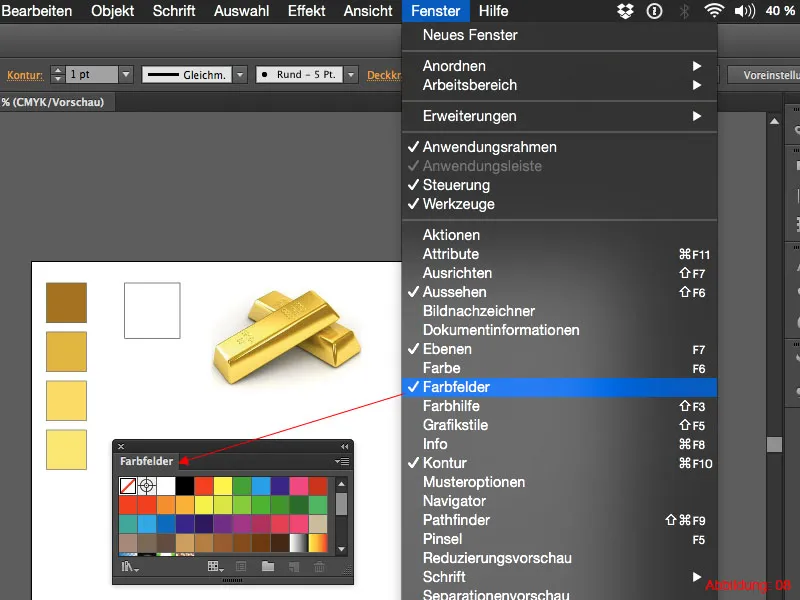Uncheck the highlighted Farbfelder entry
The image size is (800, 600).
click(559, 387)
